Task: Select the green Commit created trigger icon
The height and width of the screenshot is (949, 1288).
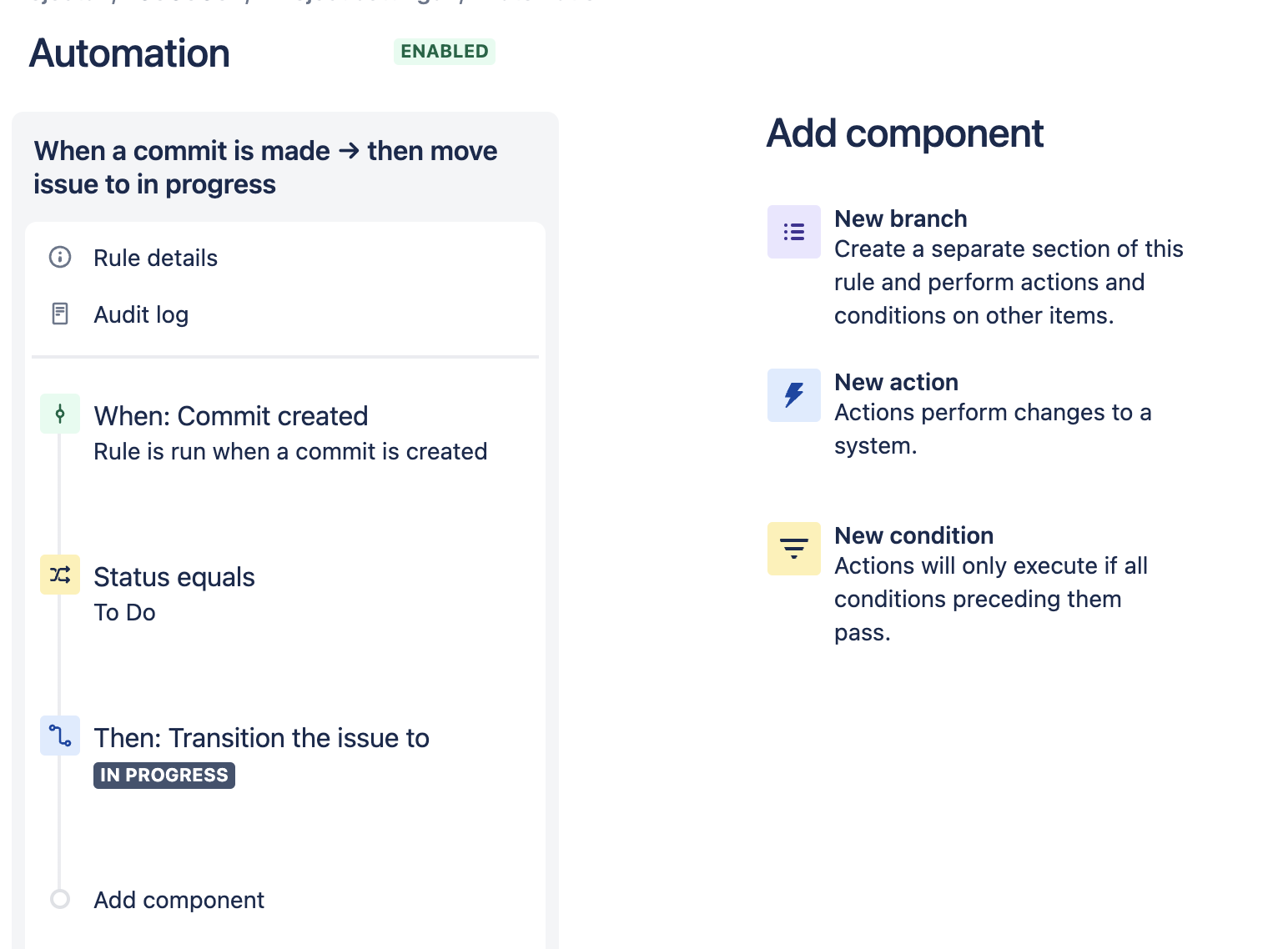Action: coord(60,414)
